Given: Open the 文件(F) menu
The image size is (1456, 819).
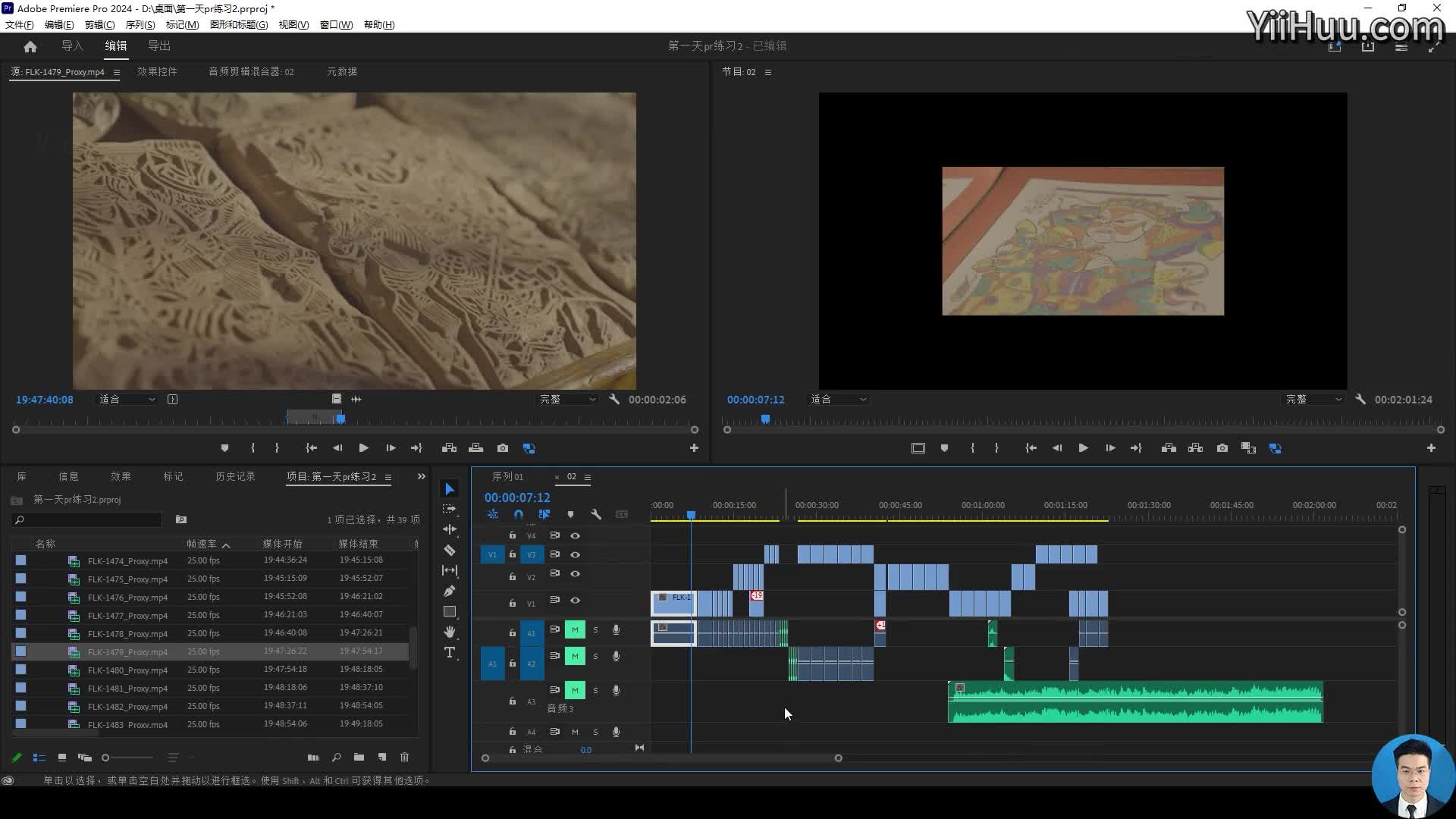Looking at the screenshot, I should click(x=20, y=25).
